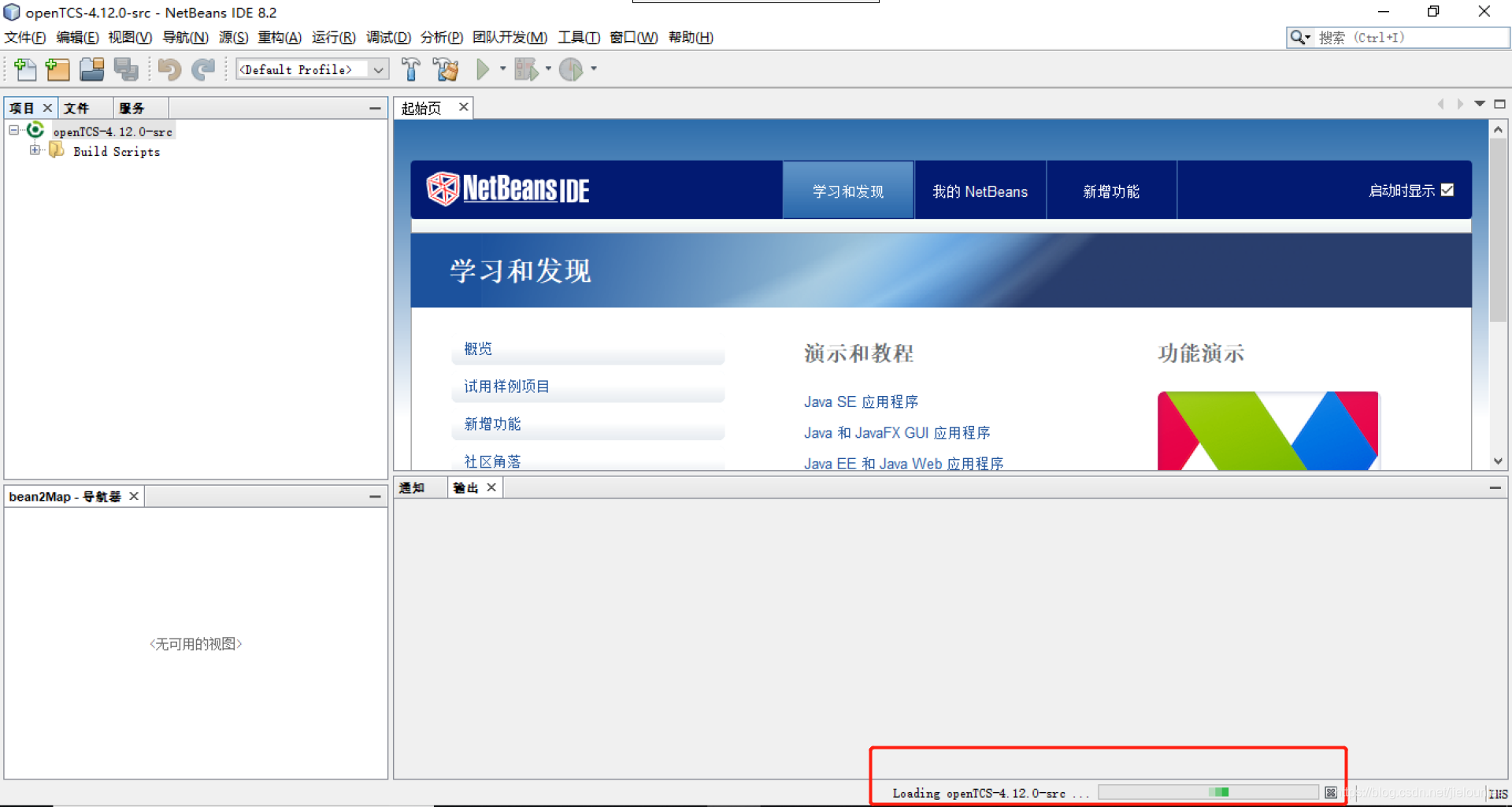Open Run Project dropdown arrow
This screenshot has height=807, width=1512.
pos(502,69)
